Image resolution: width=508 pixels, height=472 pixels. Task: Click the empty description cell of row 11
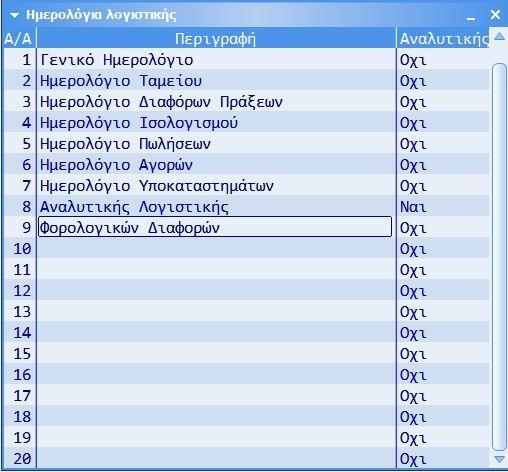216,270
